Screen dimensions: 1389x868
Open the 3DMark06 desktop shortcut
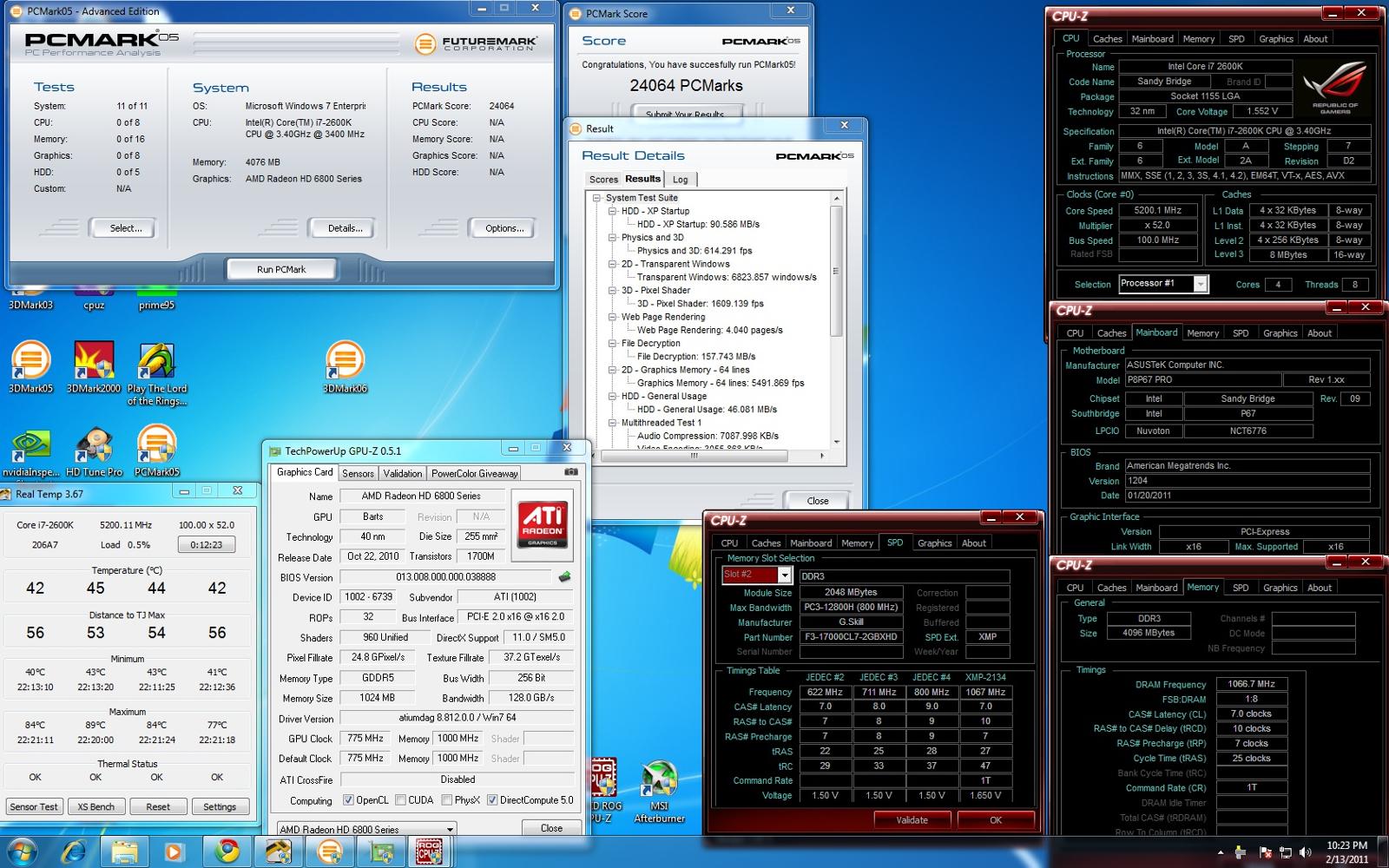(x=345, y=367)
